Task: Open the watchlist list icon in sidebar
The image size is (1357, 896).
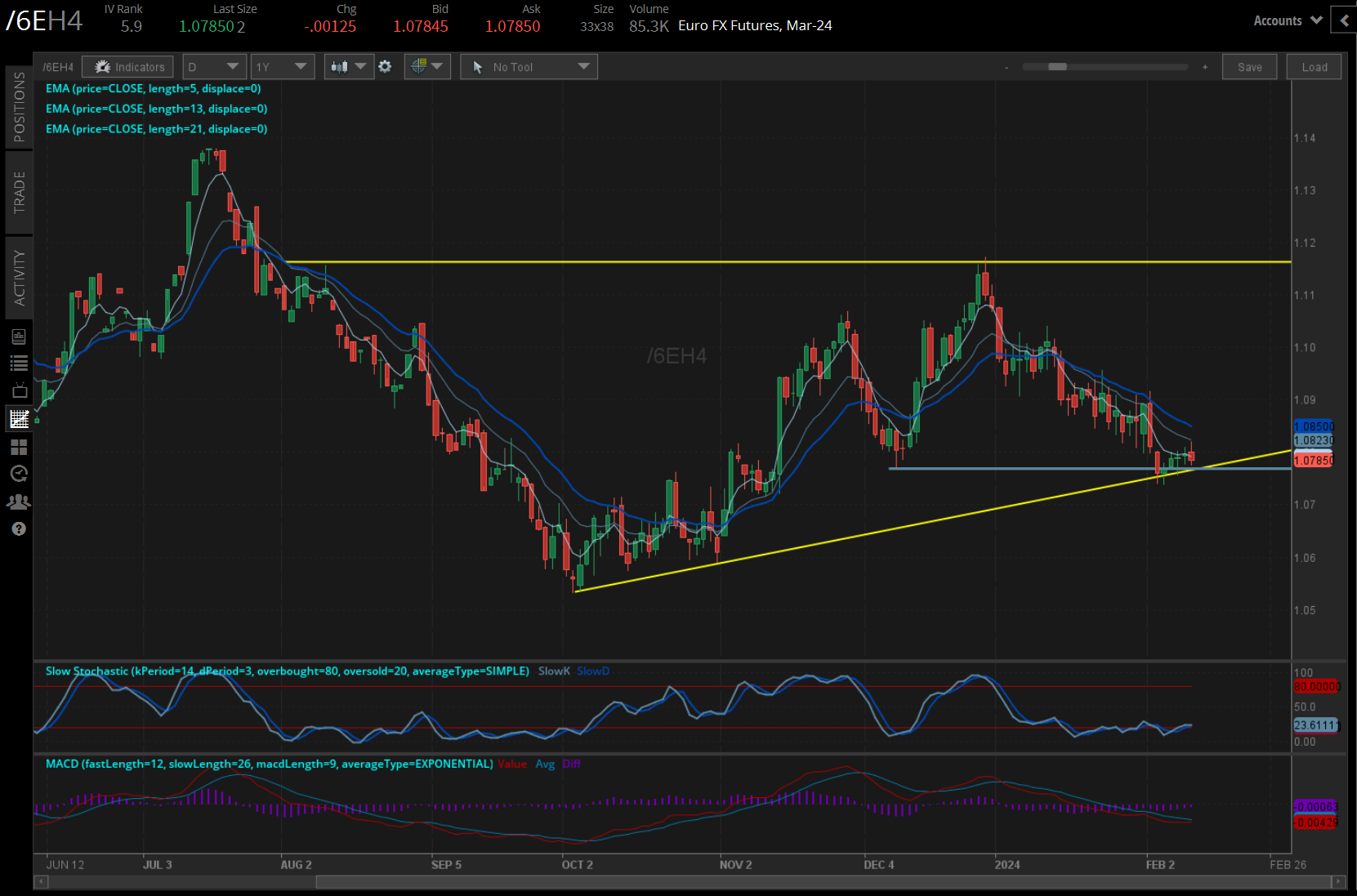Action: pyautogui.click(x=19, y=363)
